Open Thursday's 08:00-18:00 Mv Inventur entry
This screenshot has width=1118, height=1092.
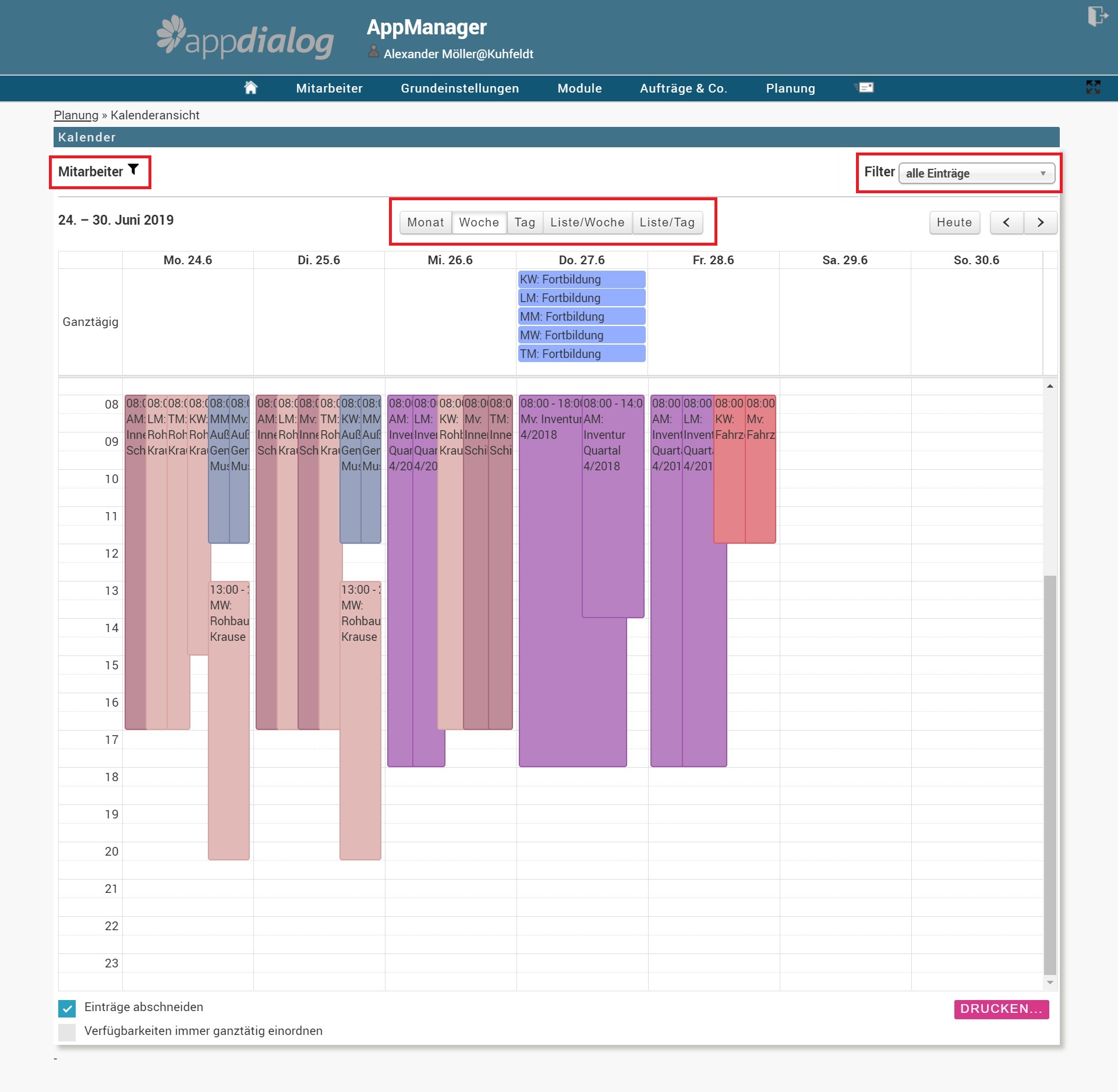[x=550, y=582]
